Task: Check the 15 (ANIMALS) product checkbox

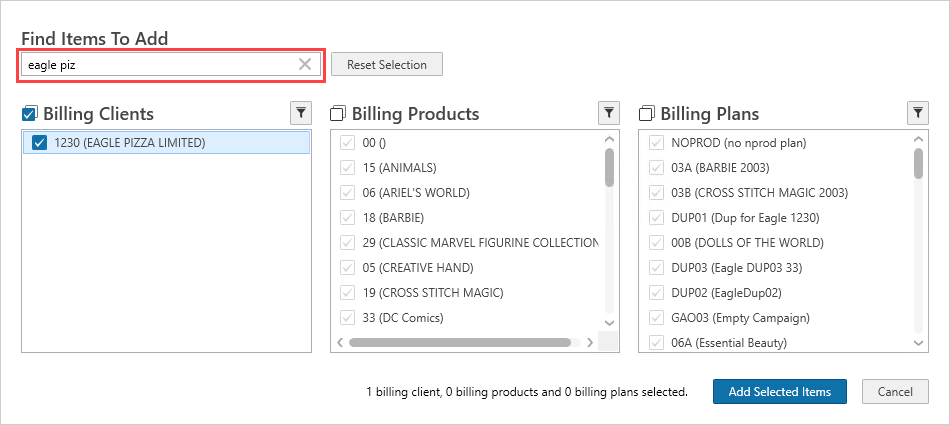Action: (348, 168)
